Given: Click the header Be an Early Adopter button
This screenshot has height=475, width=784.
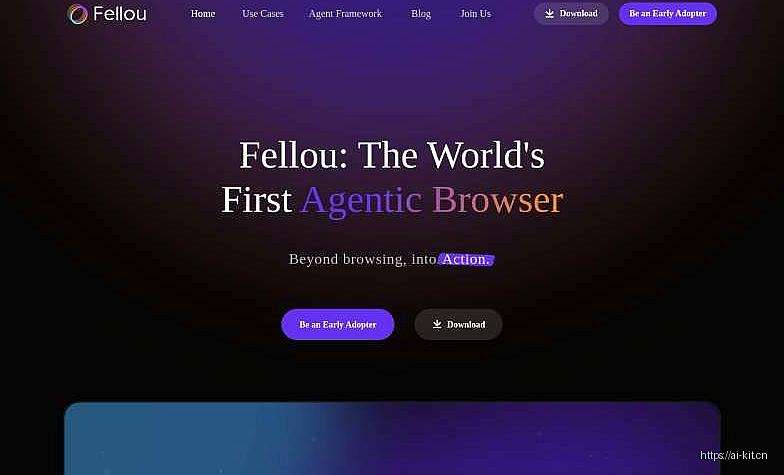Looking at the screenshot, I should (x=668, y=14).
